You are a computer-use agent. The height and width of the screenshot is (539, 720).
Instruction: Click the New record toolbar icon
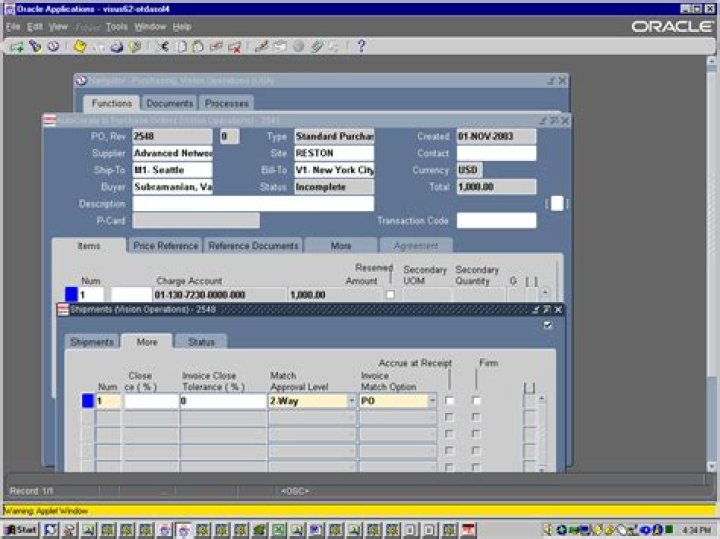coord(17,47)
